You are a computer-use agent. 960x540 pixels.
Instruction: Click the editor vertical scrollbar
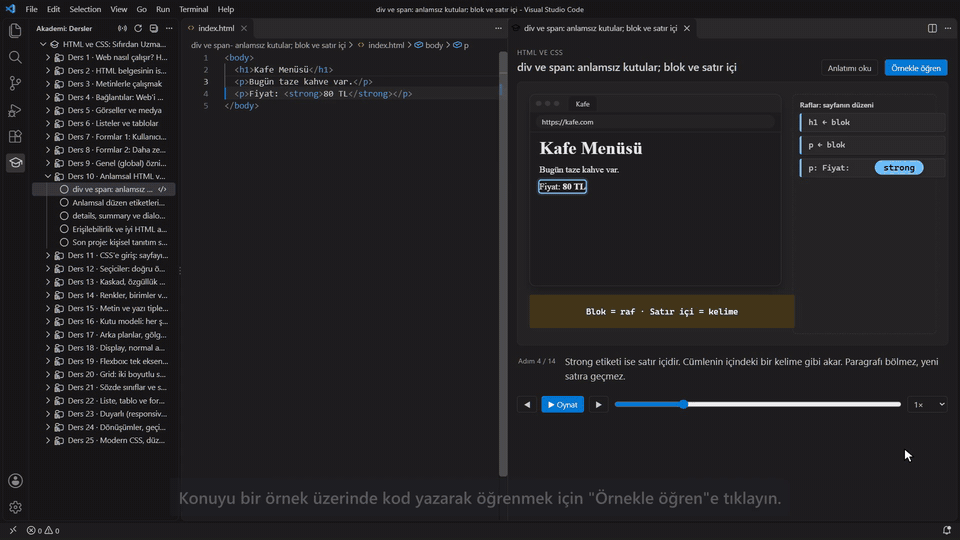pyautogui.click(x=503, y=263)
